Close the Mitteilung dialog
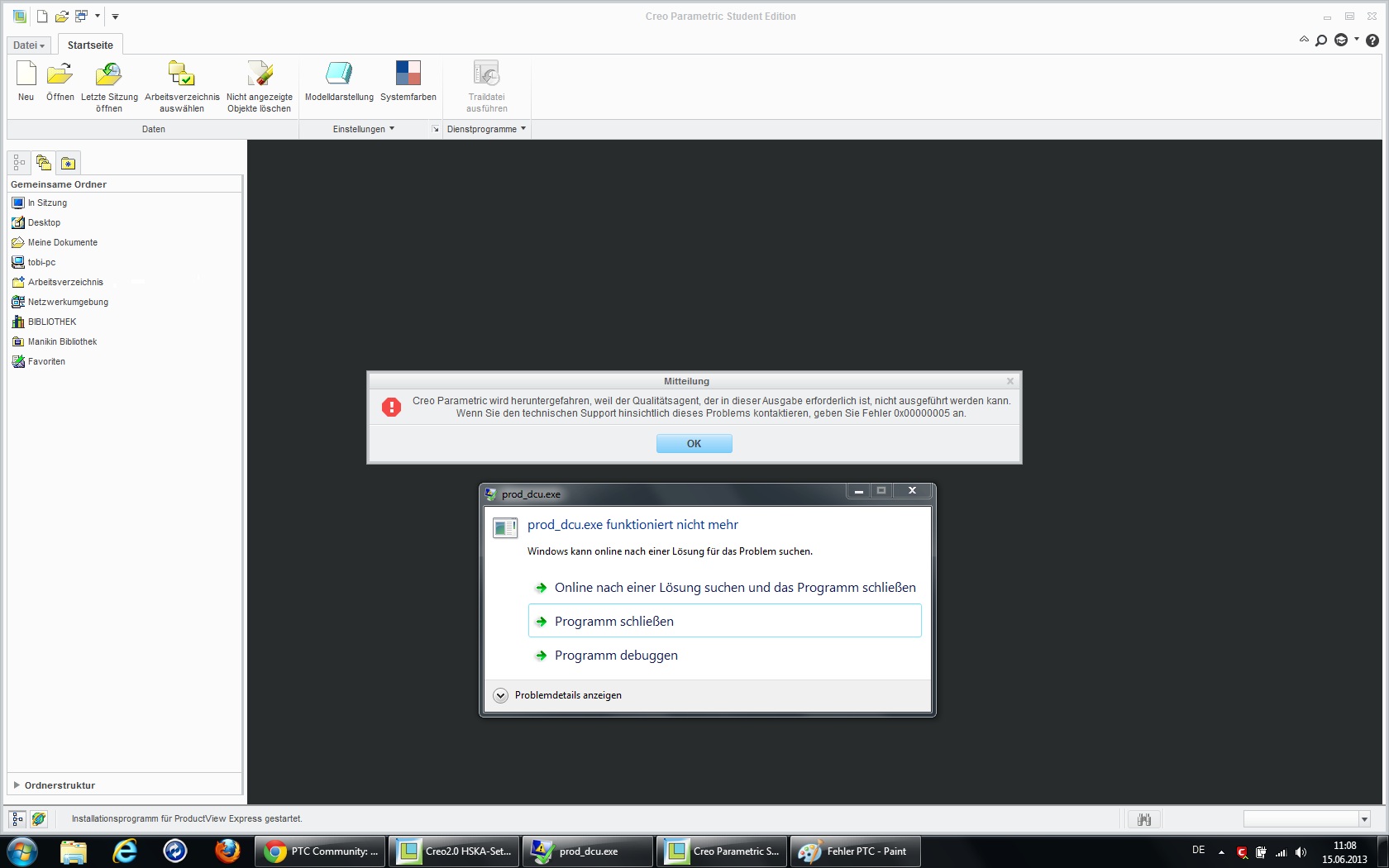This screenshot has width=1389, height=868. 1010,381
